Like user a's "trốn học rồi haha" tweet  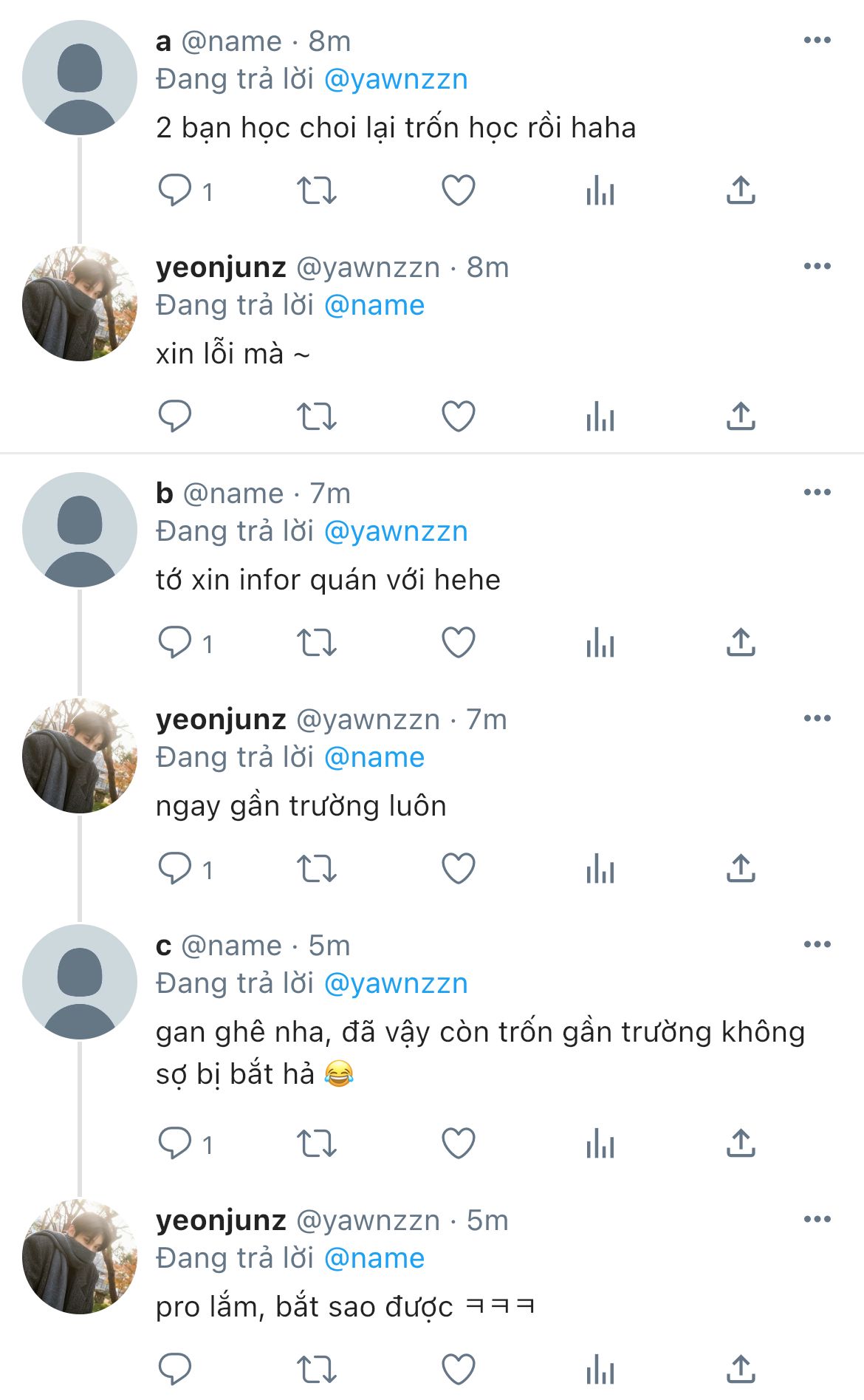click(458, 191)
